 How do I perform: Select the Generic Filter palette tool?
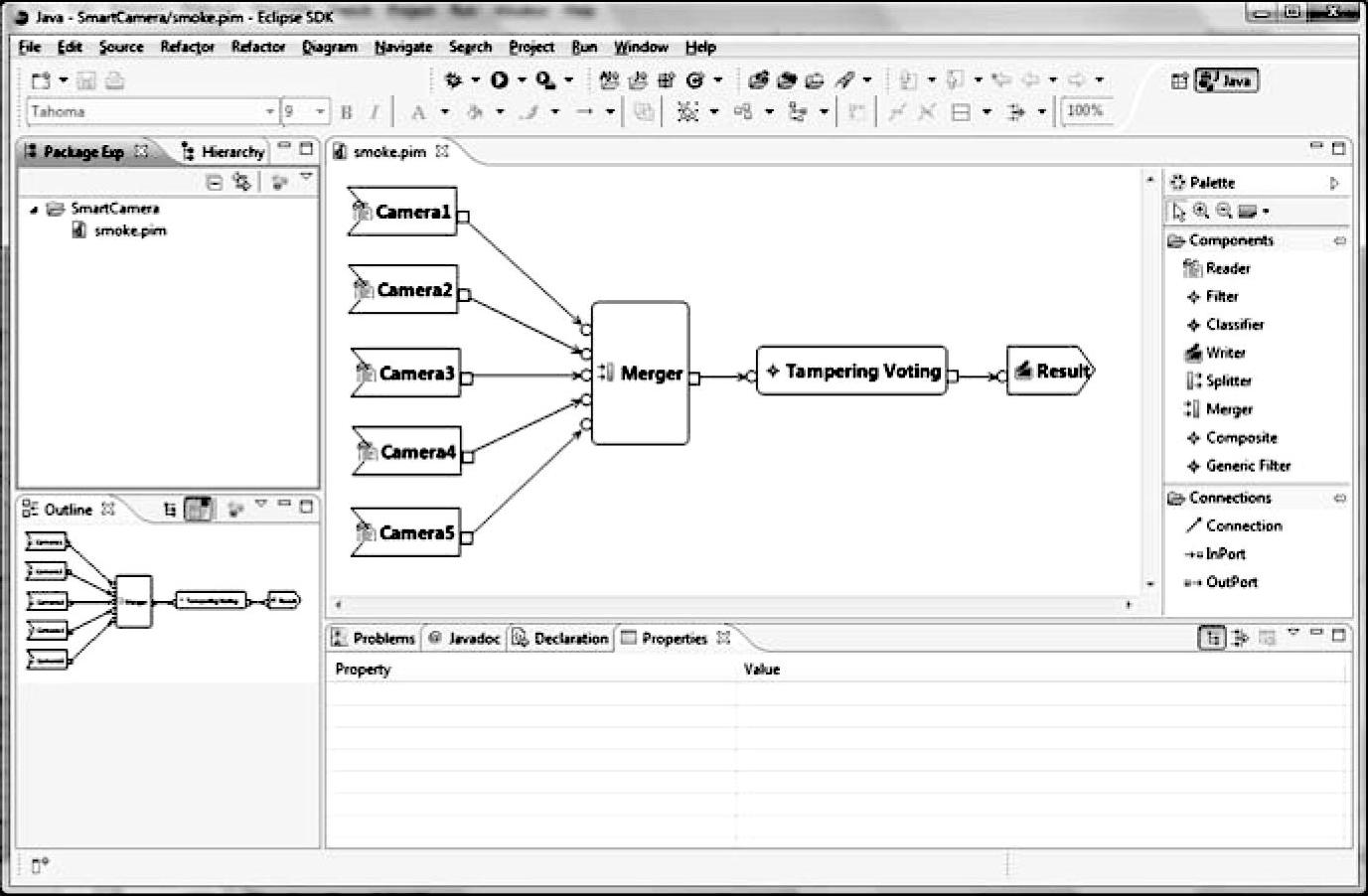pos(1238,466)
